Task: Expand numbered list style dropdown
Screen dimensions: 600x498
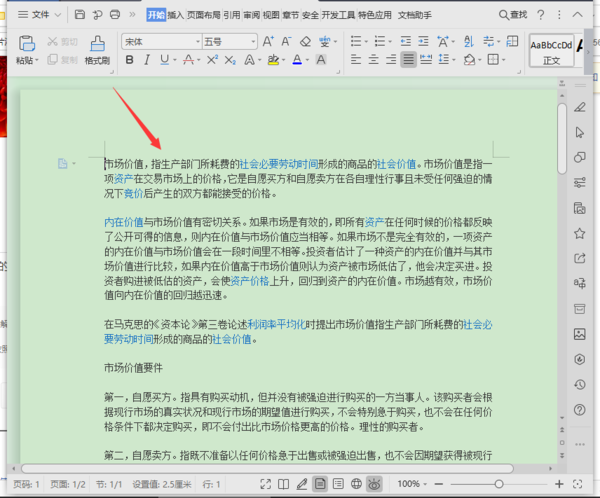Action: 390,41
